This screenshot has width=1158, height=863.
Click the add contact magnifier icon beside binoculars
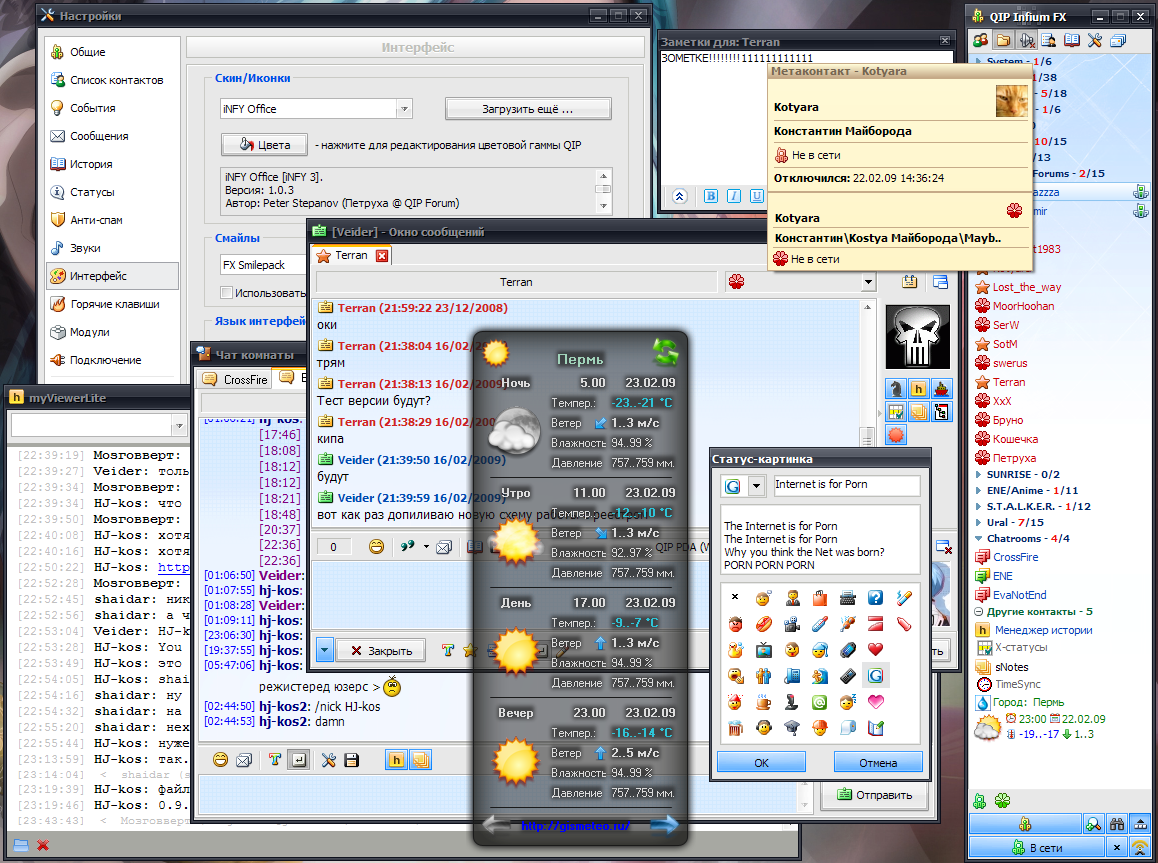1094,824
